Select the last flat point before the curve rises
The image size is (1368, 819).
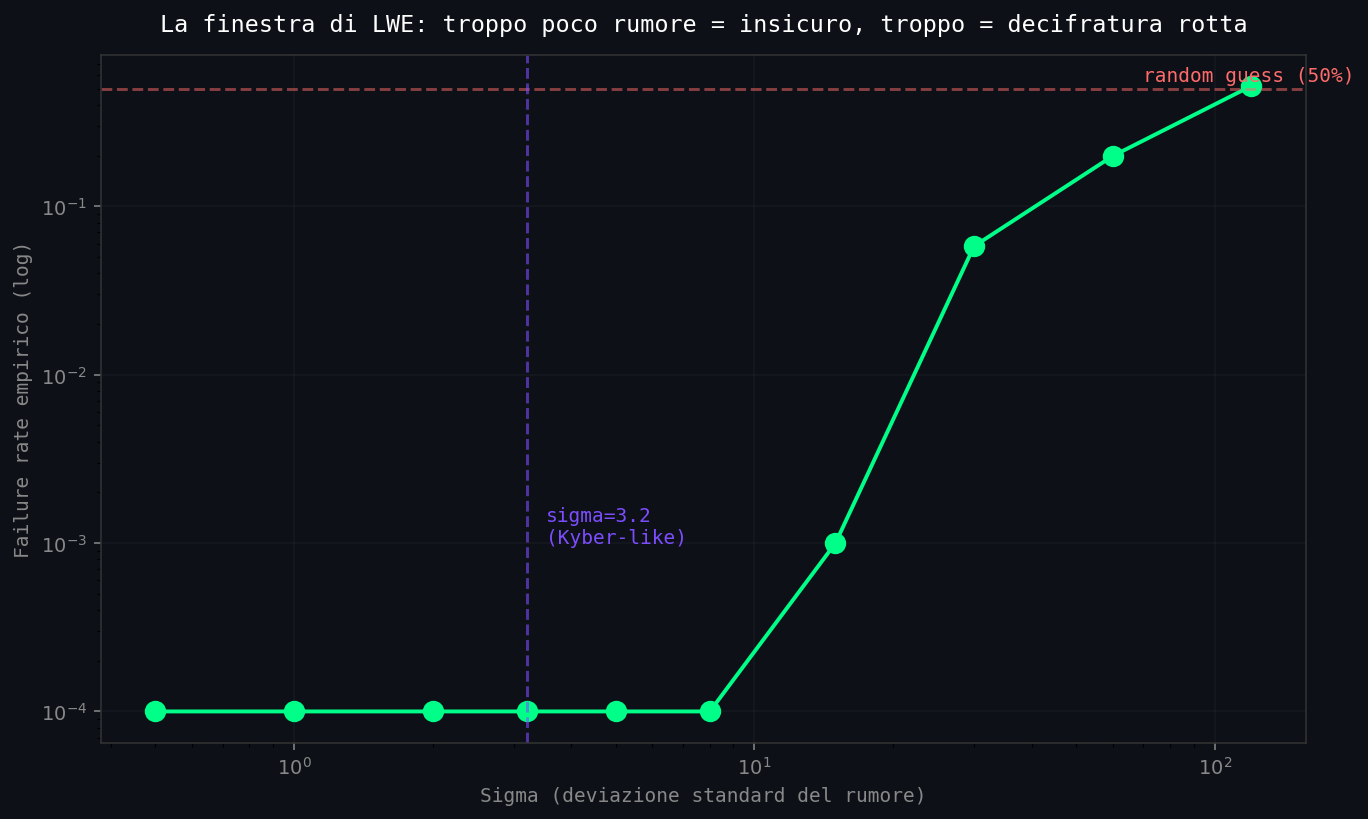[x=710, y=711]
